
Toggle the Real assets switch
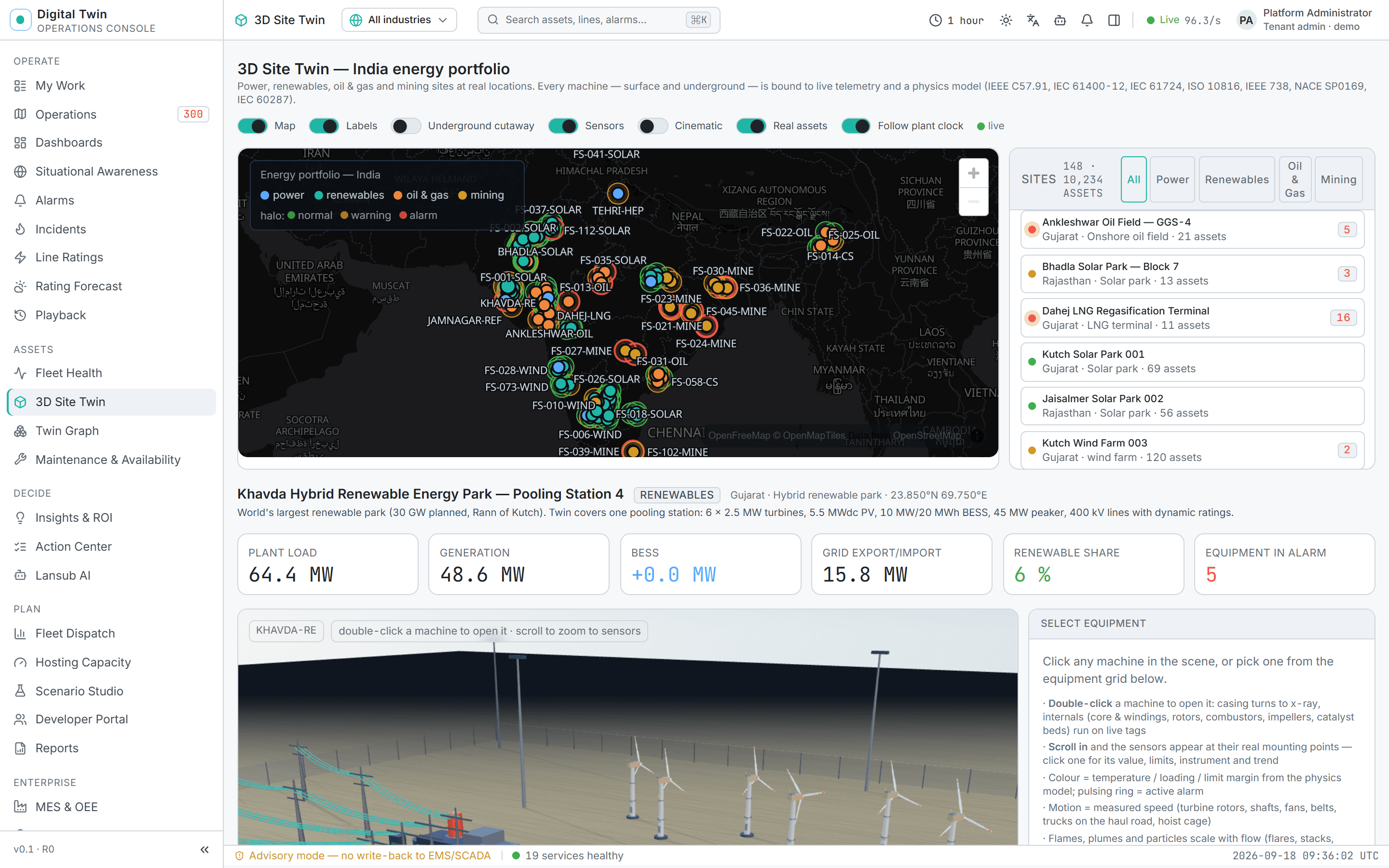pyautogui.click(x=751, y=126)
